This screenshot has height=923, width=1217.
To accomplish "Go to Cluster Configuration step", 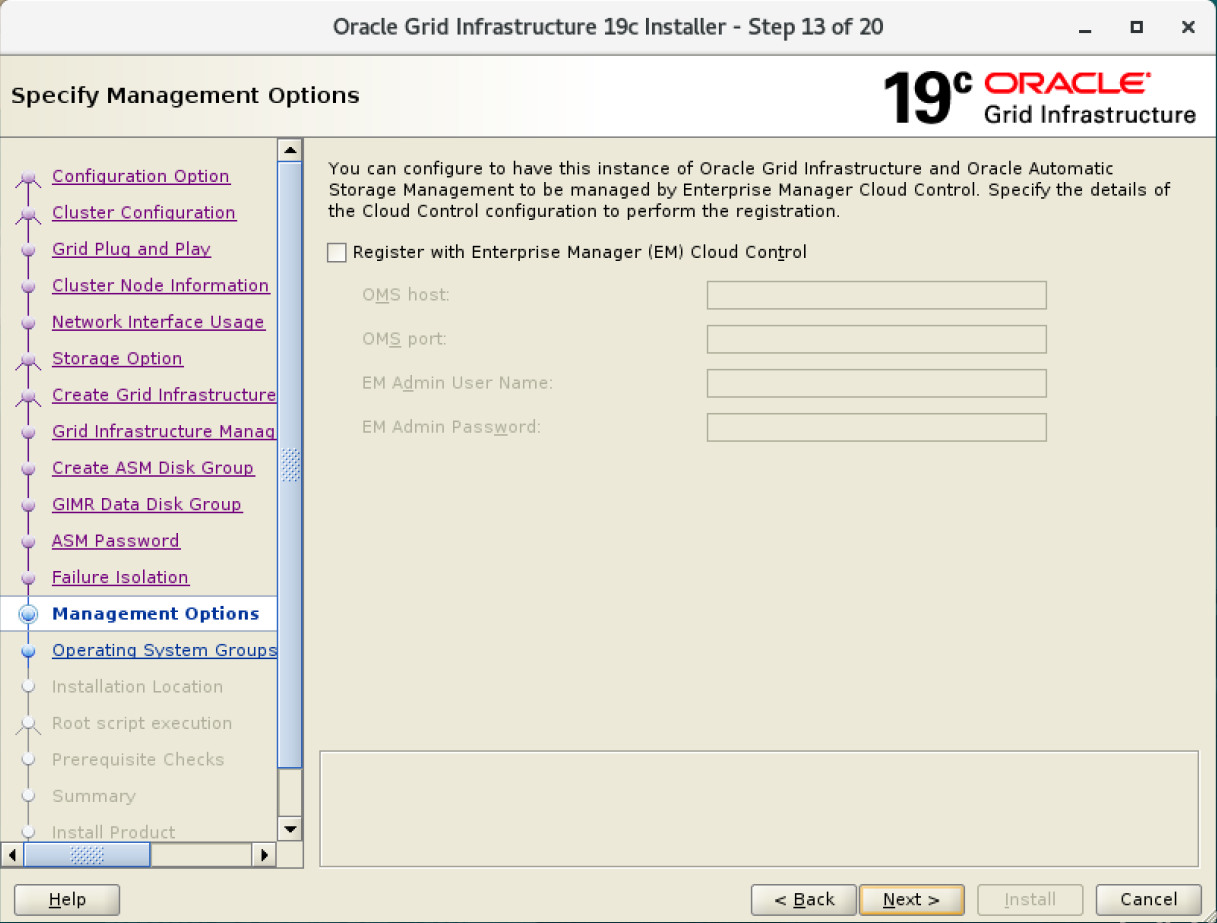I will (x=144, y=212).
